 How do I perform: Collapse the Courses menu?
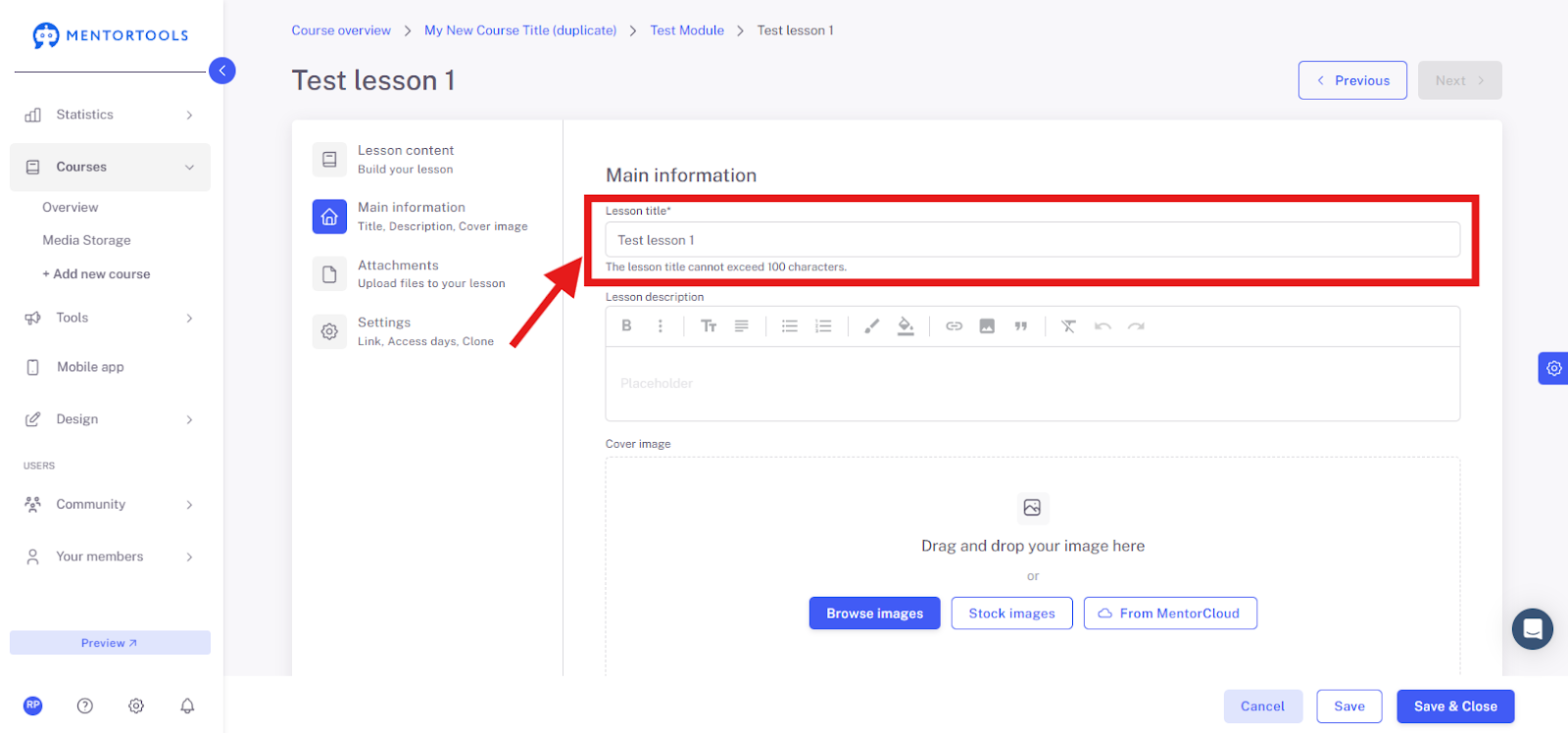pyautogui.click(x=110, y=168)
